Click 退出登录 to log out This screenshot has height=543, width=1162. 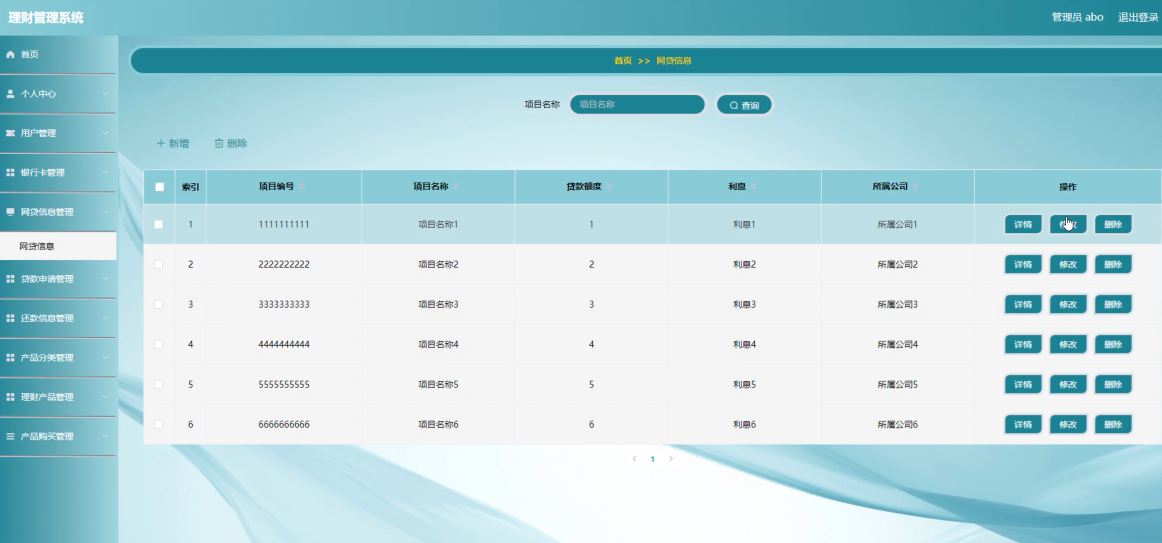point(1138,17)
